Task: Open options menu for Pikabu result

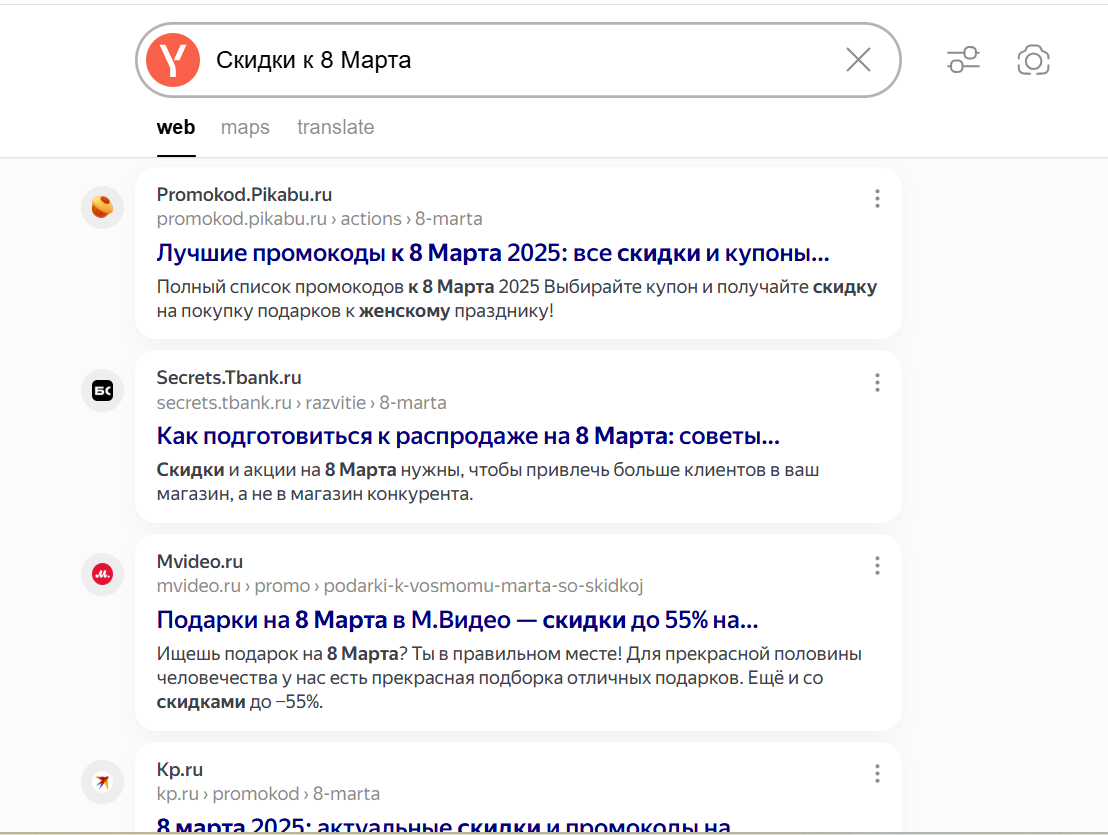Action: (x=877, y=199)
